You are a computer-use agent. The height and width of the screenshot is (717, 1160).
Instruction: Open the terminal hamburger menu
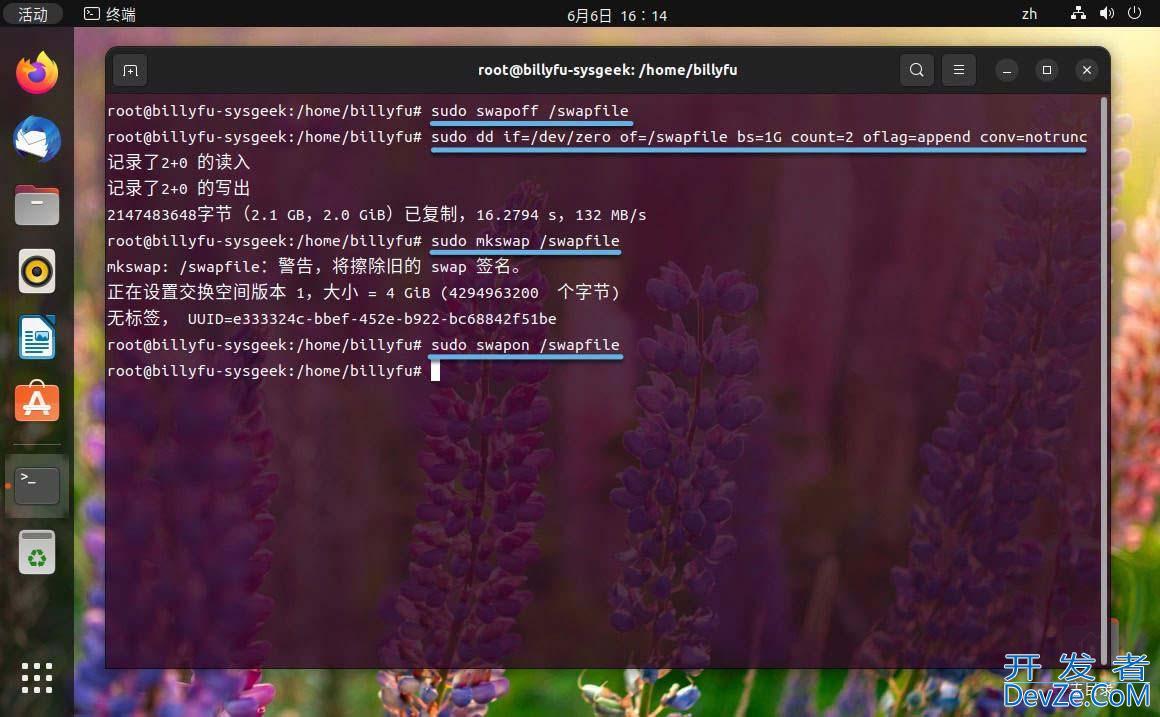[x=958, y=70]
